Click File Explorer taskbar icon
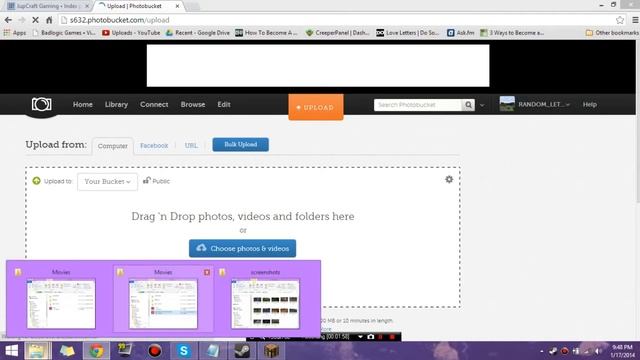640x360 pixels. (37, 351)
